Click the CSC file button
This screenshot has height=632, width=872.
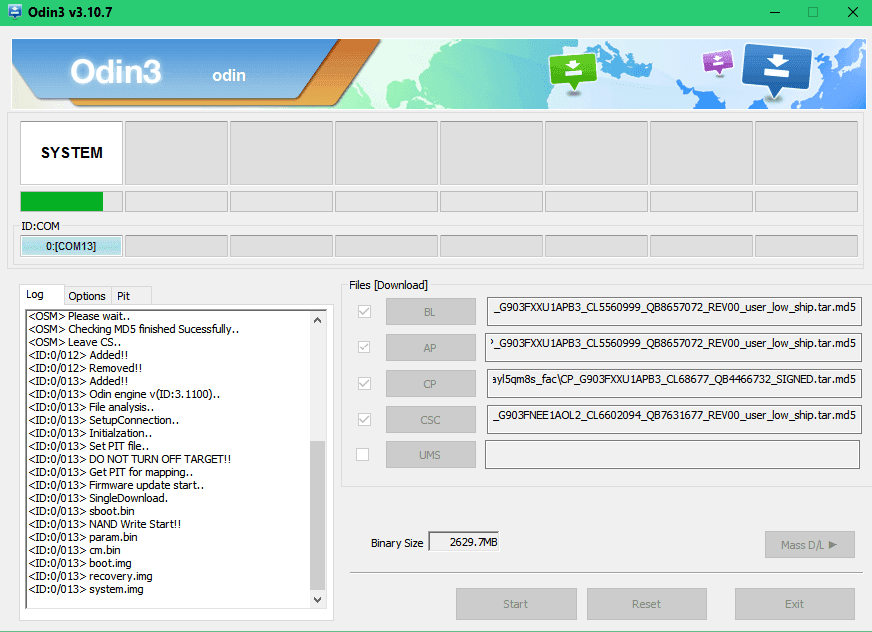click(430, 419)
